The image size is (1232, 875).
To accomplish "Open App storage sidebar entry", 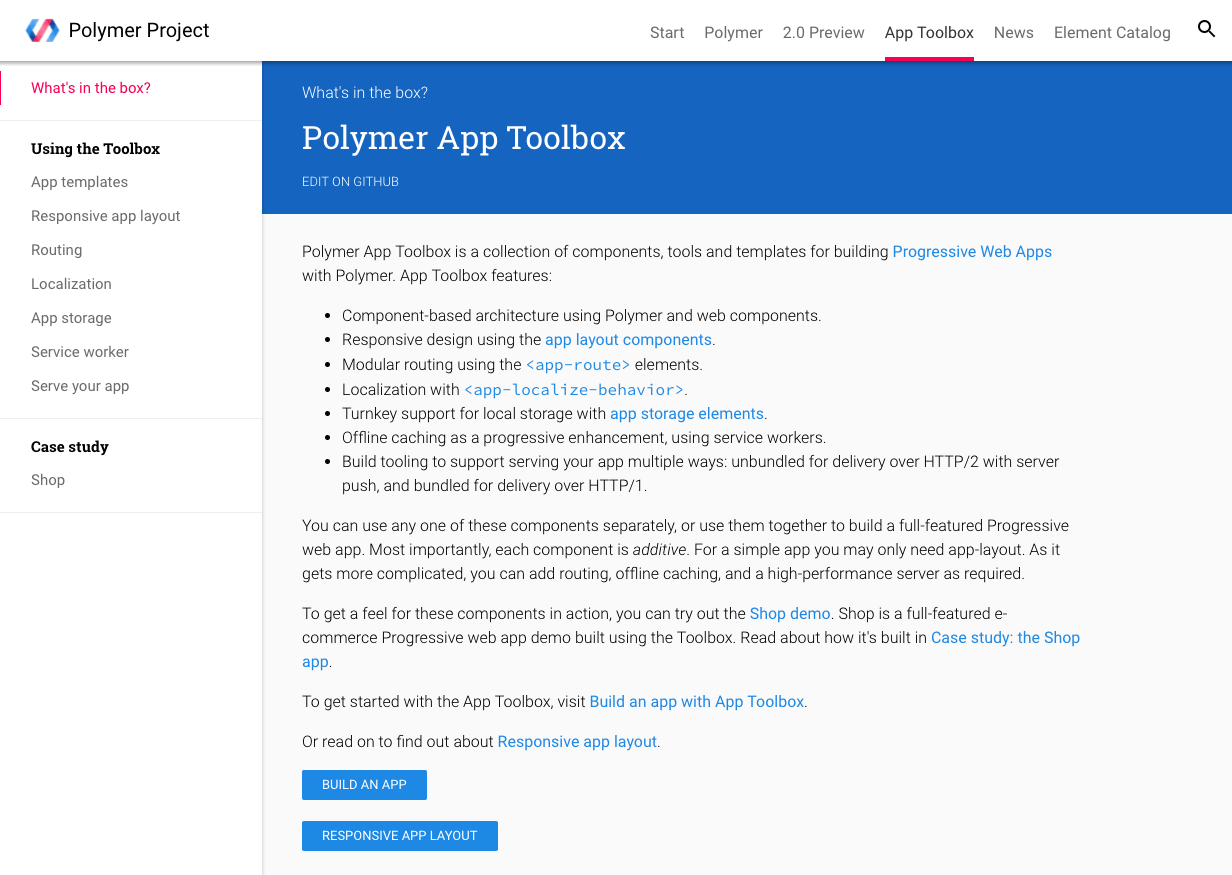I will point(71,318).
